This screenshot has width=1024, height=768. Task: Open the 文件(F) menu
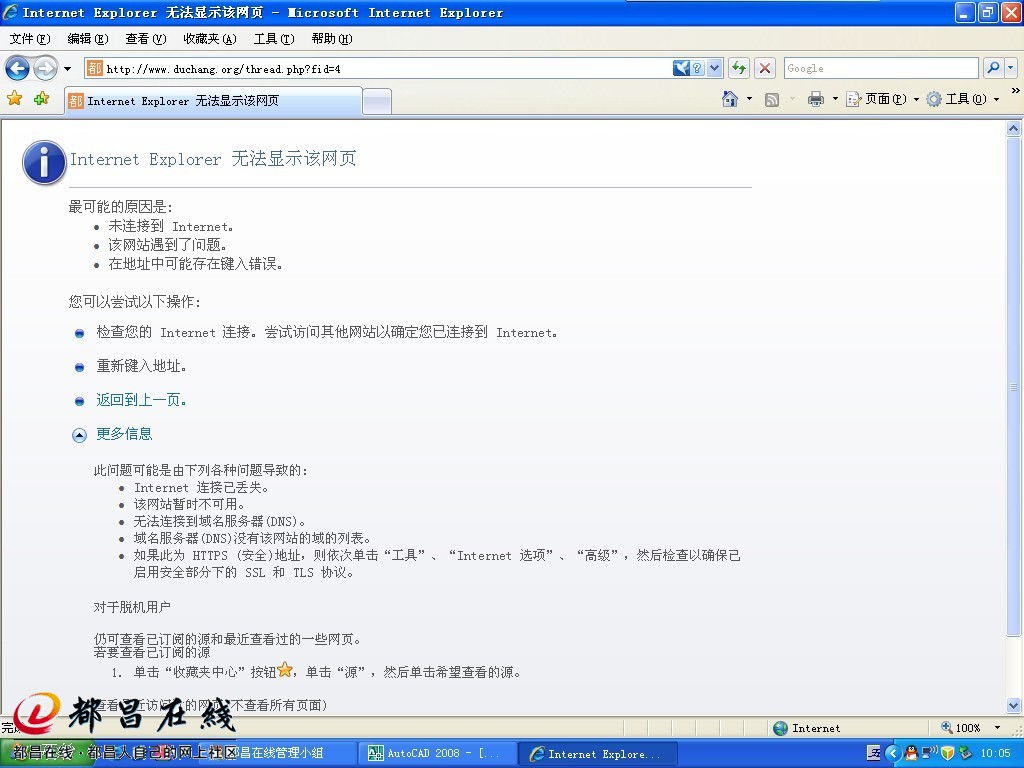click(x=30, y=39)
